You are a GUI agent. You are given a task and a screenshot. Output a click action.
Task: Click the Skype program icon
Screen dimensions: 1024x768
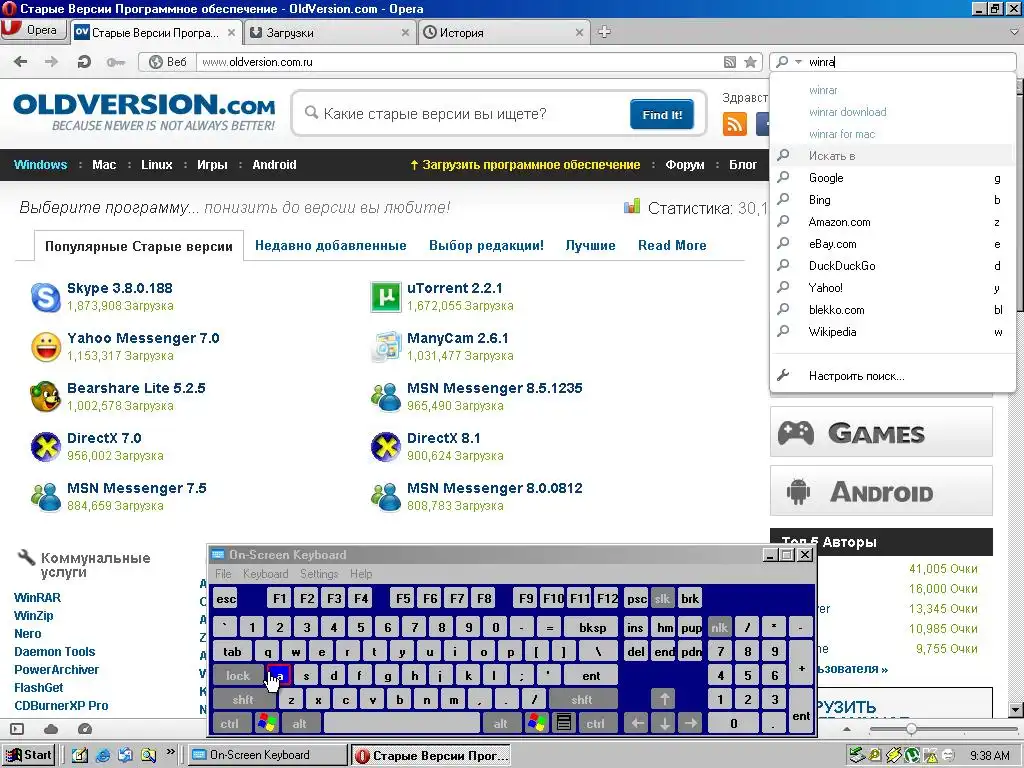(46, 297)
